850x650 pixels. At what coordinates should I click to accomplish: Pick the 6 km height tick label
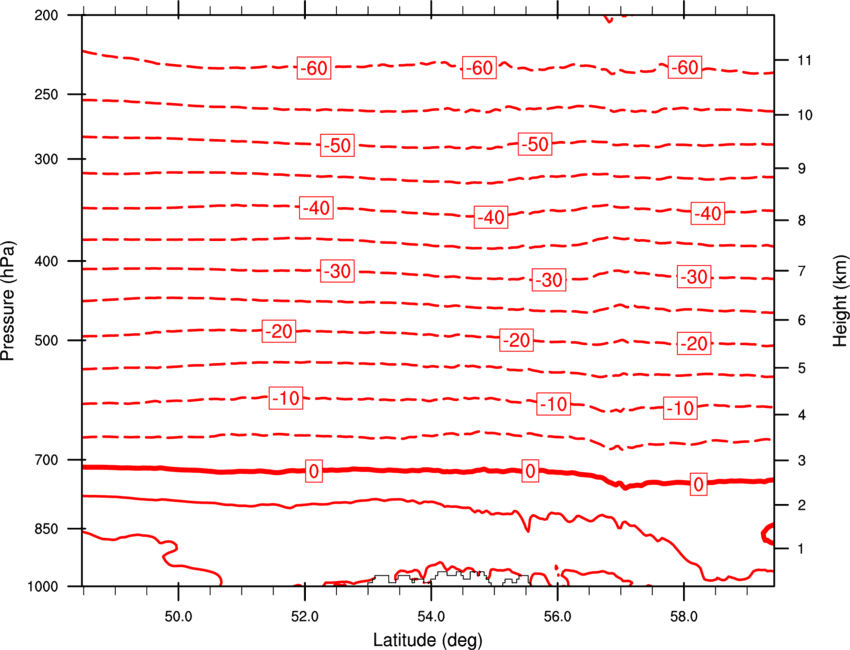point(802,320)
